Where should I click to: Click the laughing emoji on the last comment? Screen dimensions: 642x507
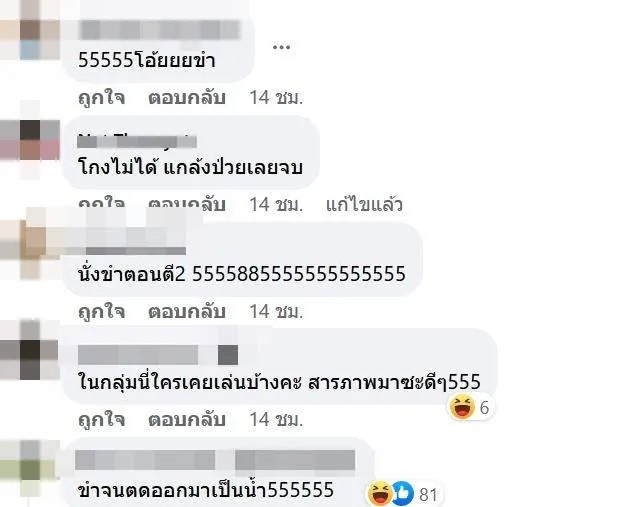pyautogui.click(x=380, y=493)
